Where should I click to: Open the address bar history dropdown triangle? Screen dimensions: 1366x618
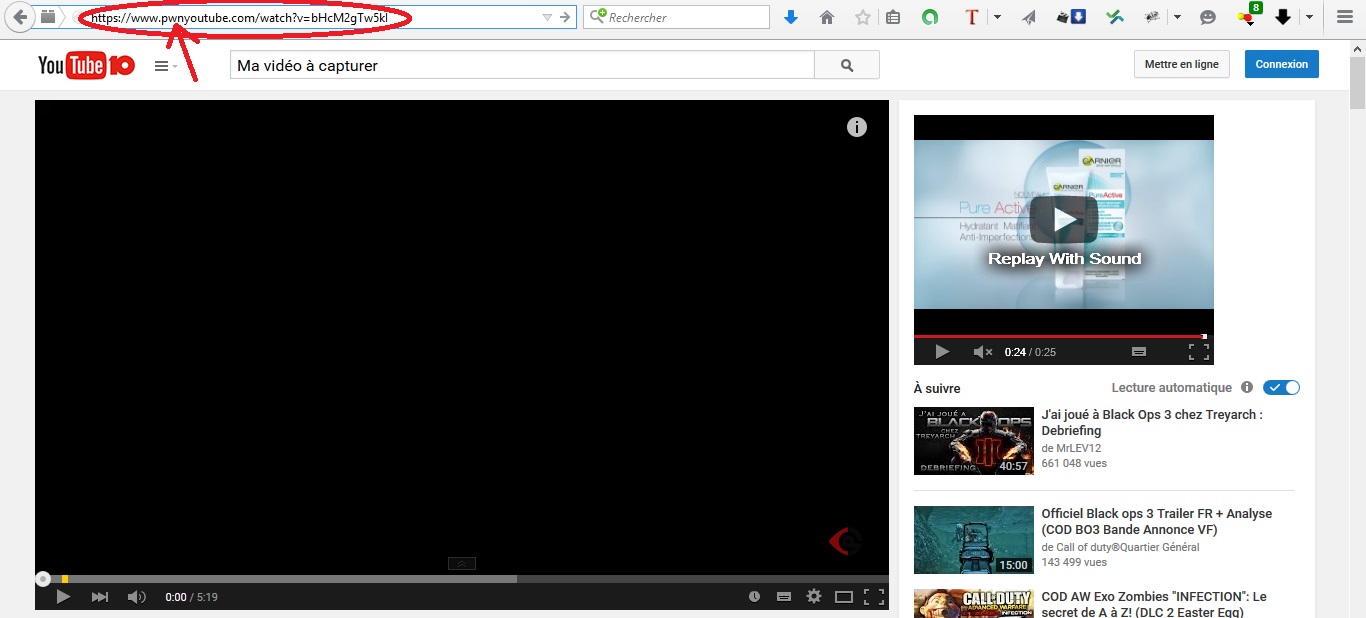[x=547, y=17]
